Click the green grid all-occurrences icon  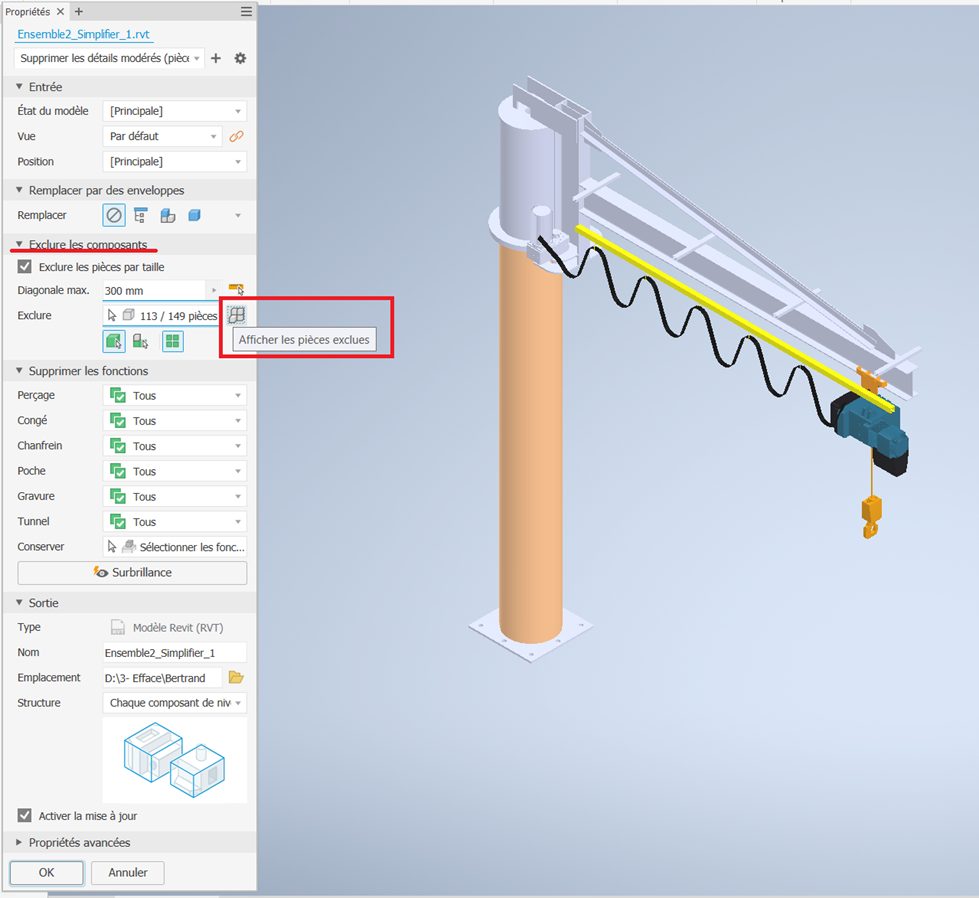click(x=172, y=342)
